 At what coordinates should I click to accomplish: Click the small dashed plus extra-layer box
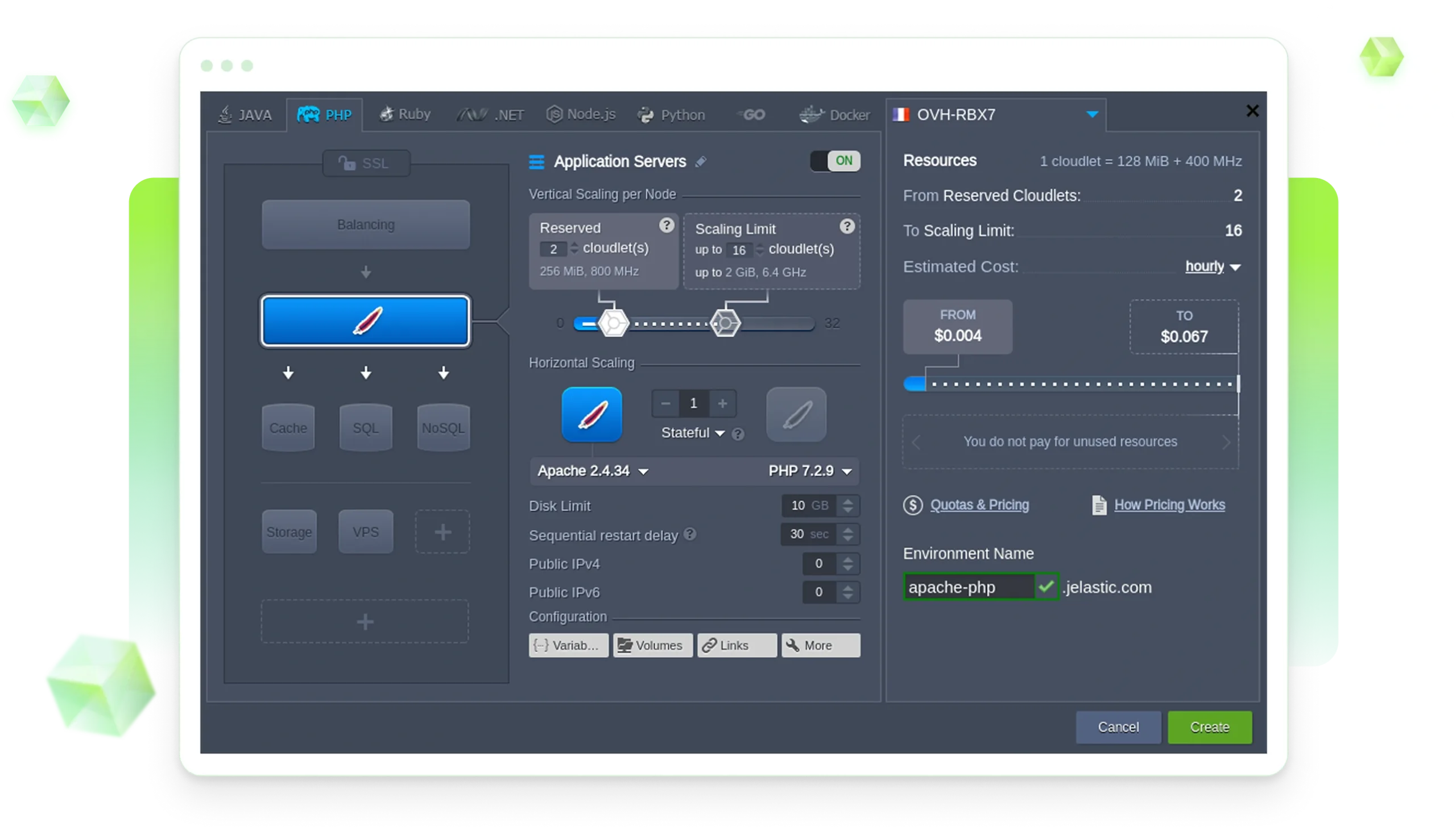(442, 532)
